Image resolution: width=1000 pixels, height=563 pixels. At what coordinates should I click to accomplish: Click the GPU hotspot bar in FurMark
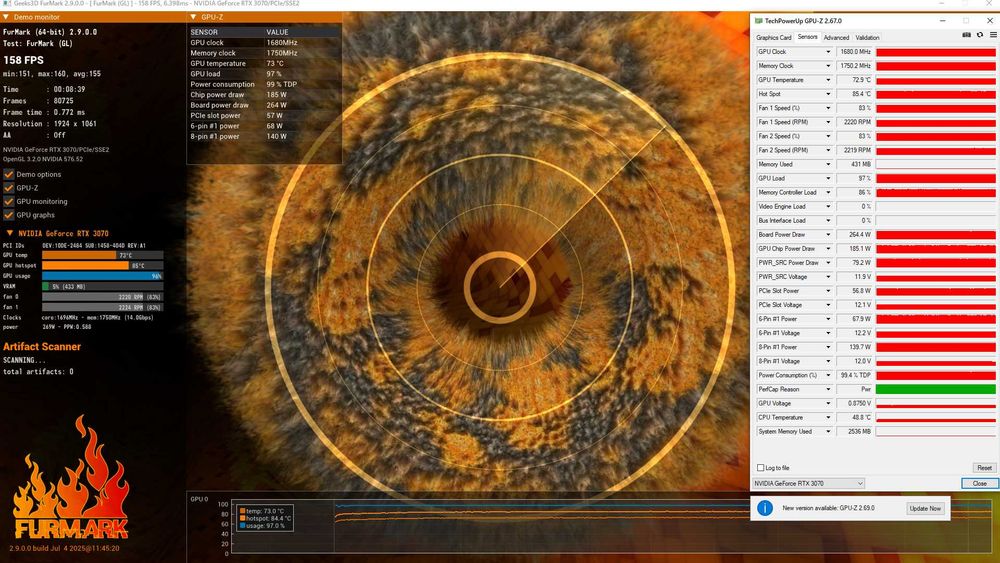tap(103, 265)
